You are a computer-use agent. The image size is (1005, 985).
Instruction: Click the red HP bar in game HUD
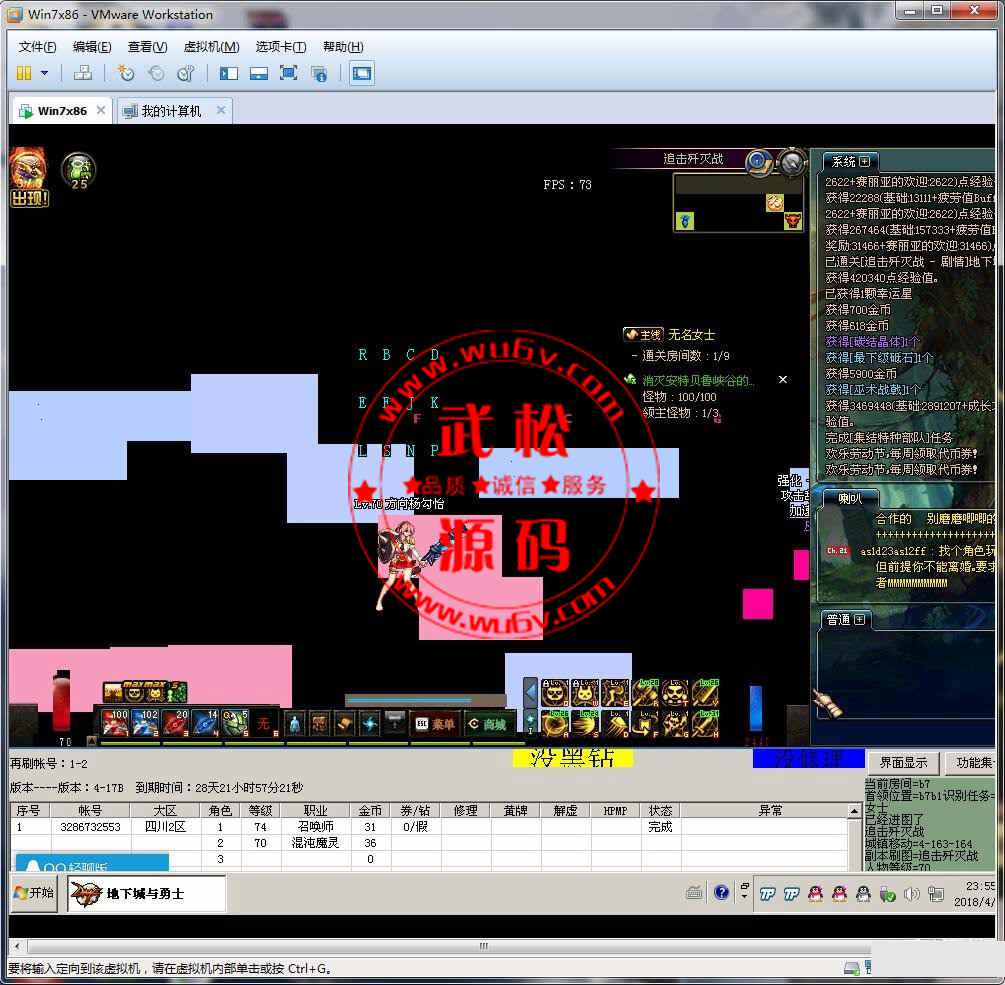62,700
